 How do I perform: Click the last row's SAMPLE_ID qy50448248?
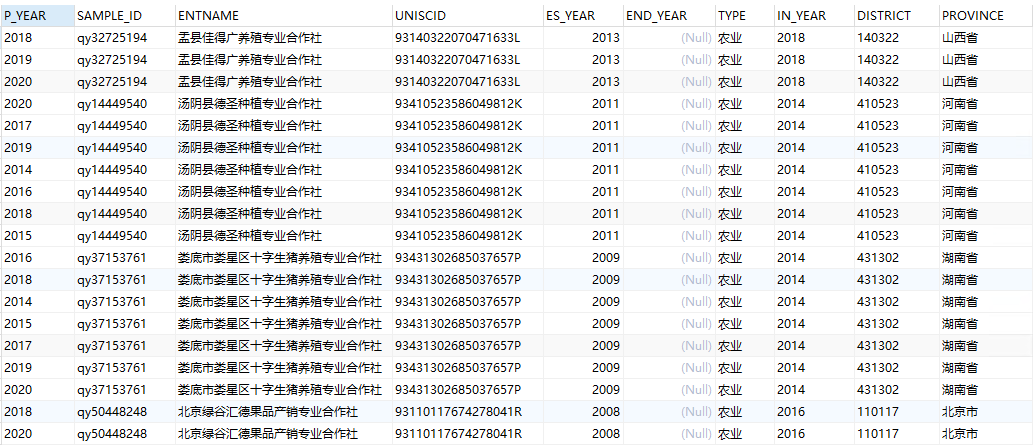[x=112, y=434]
